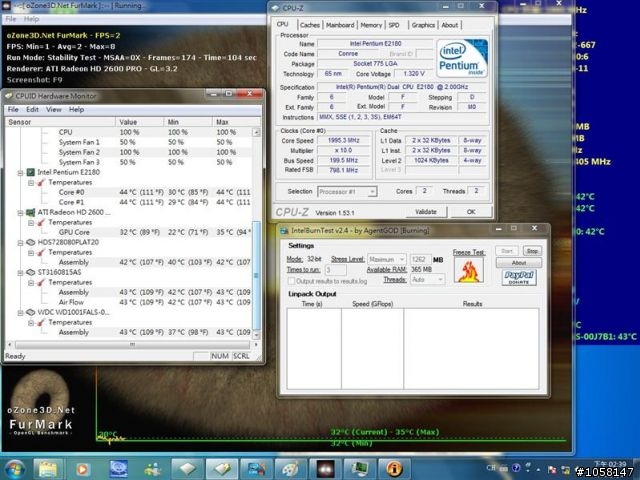
Task: Click the orange info taskbar icon
Action: (394, 469)
